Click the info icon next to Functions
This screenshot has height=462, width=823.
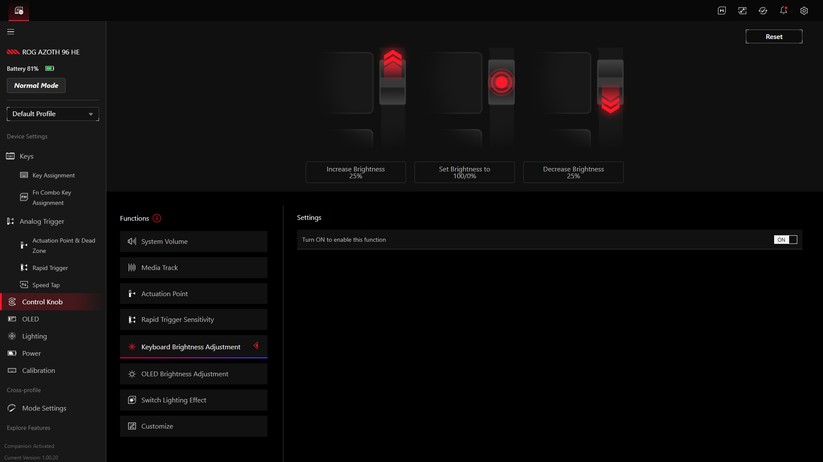point(157,218)
